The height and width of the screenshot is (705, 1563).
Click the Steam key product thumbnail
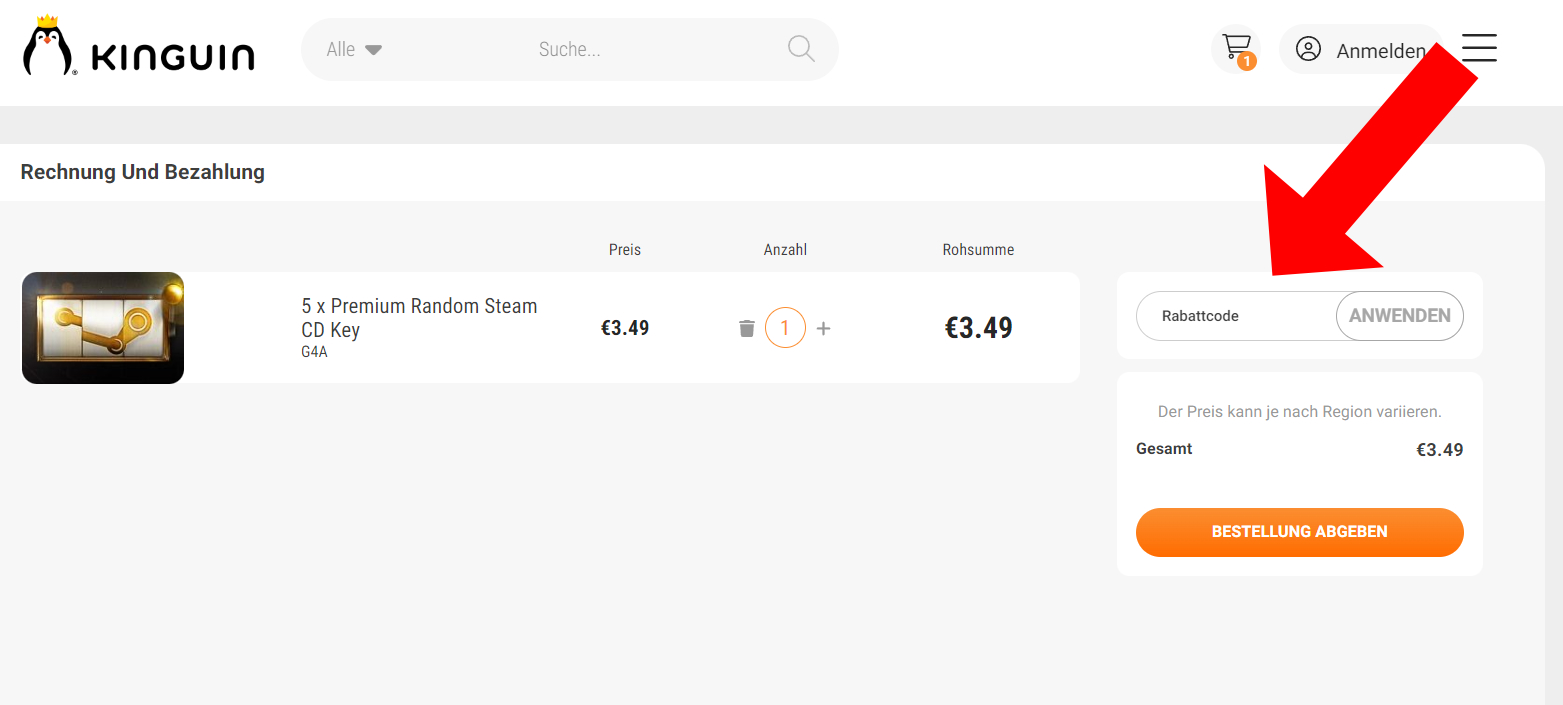coord(103,328)
